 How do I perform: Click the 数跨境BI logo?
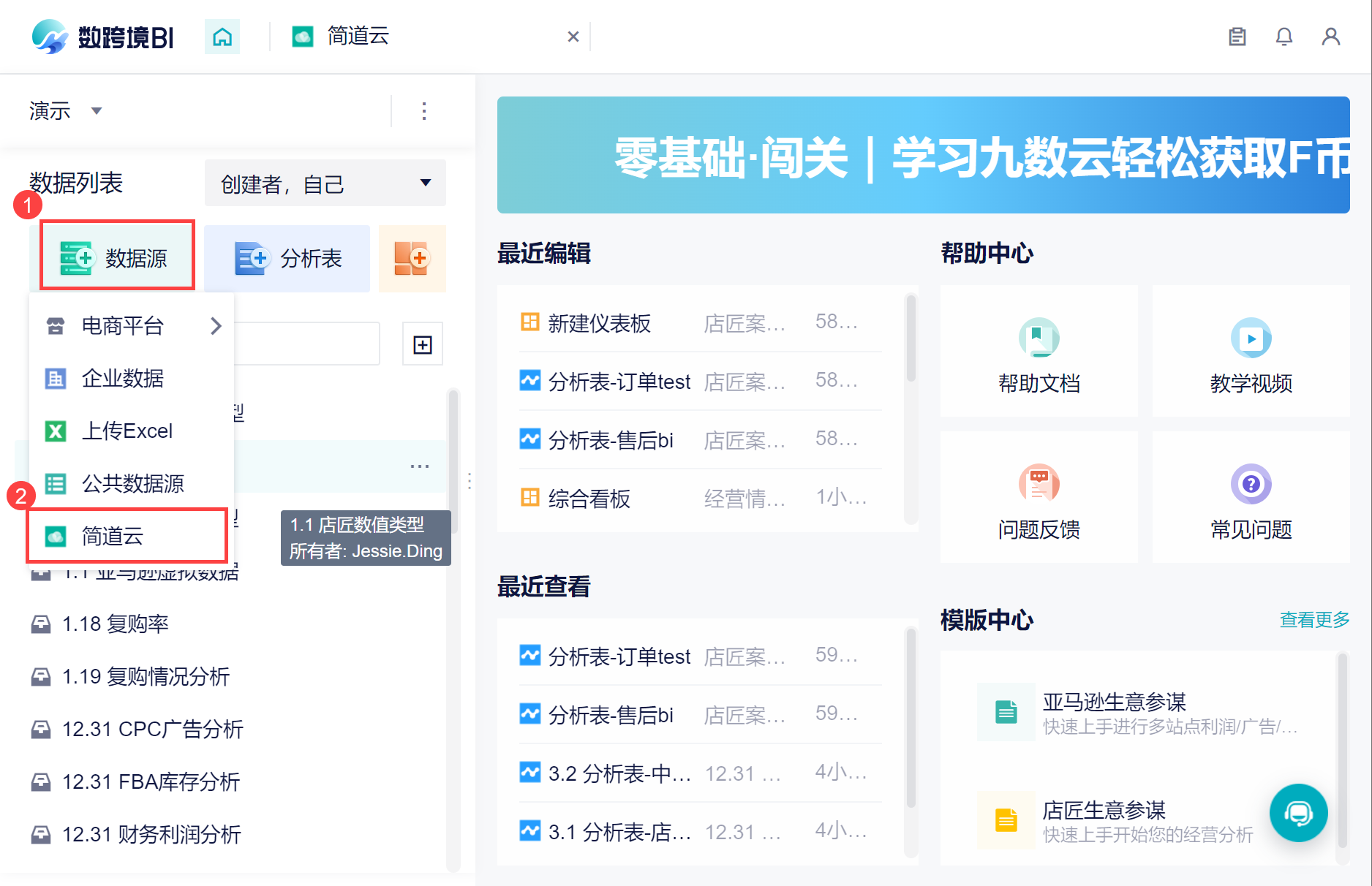coord(103,37)
